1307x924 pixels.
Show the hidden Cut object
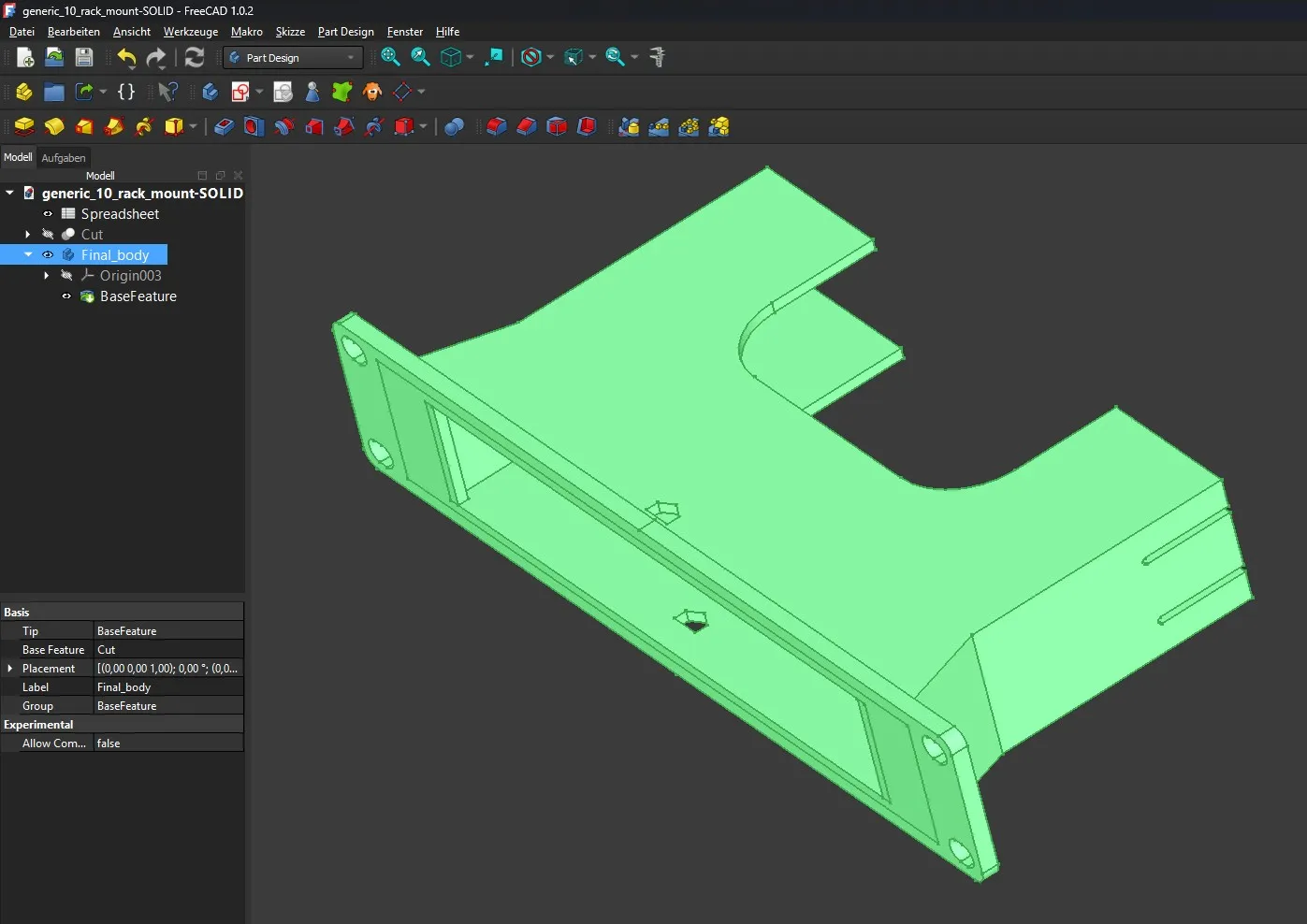(x=49, y=234)
